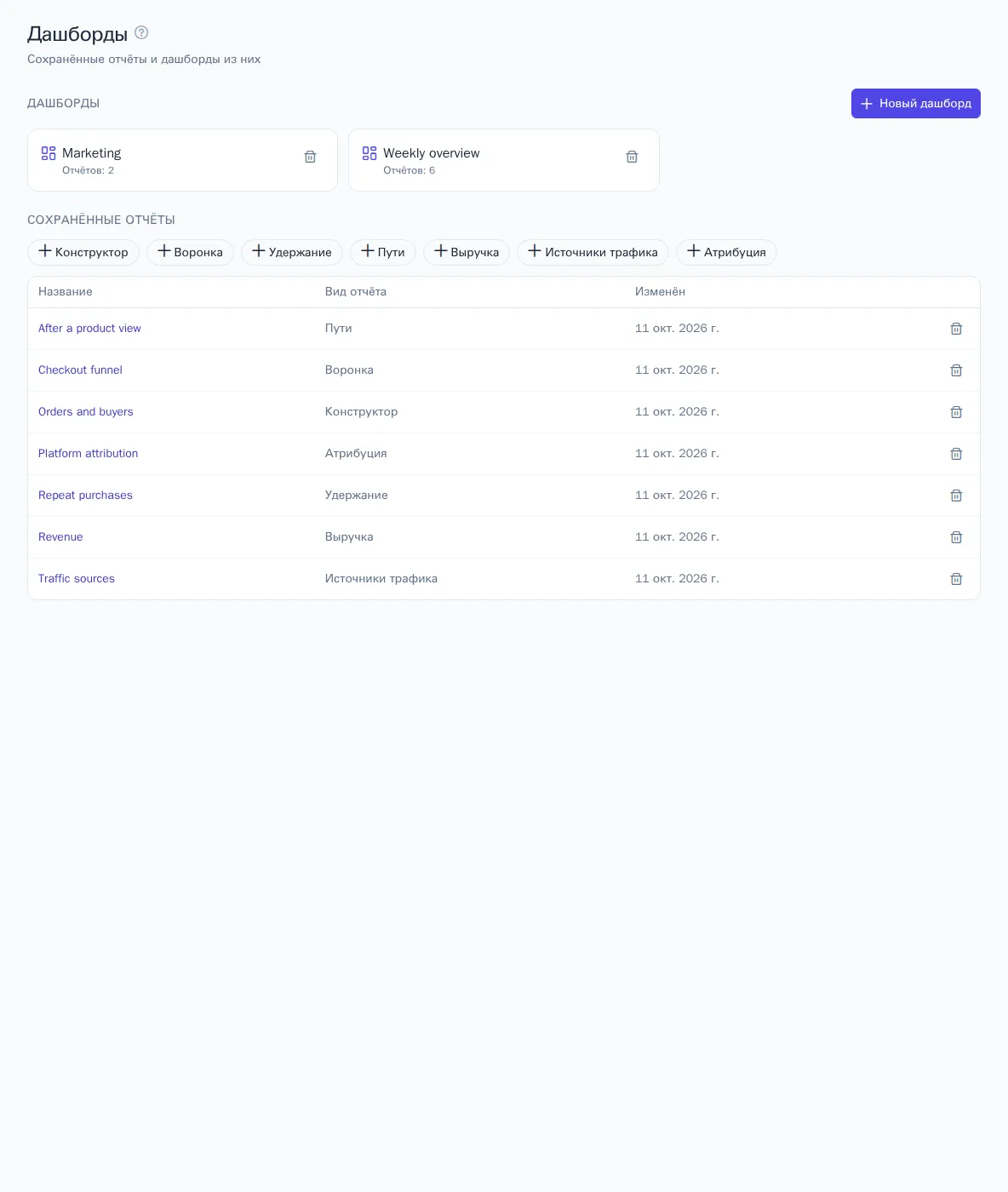
Task: Delete the Repeat purchases report
Action: pos(956,496)
